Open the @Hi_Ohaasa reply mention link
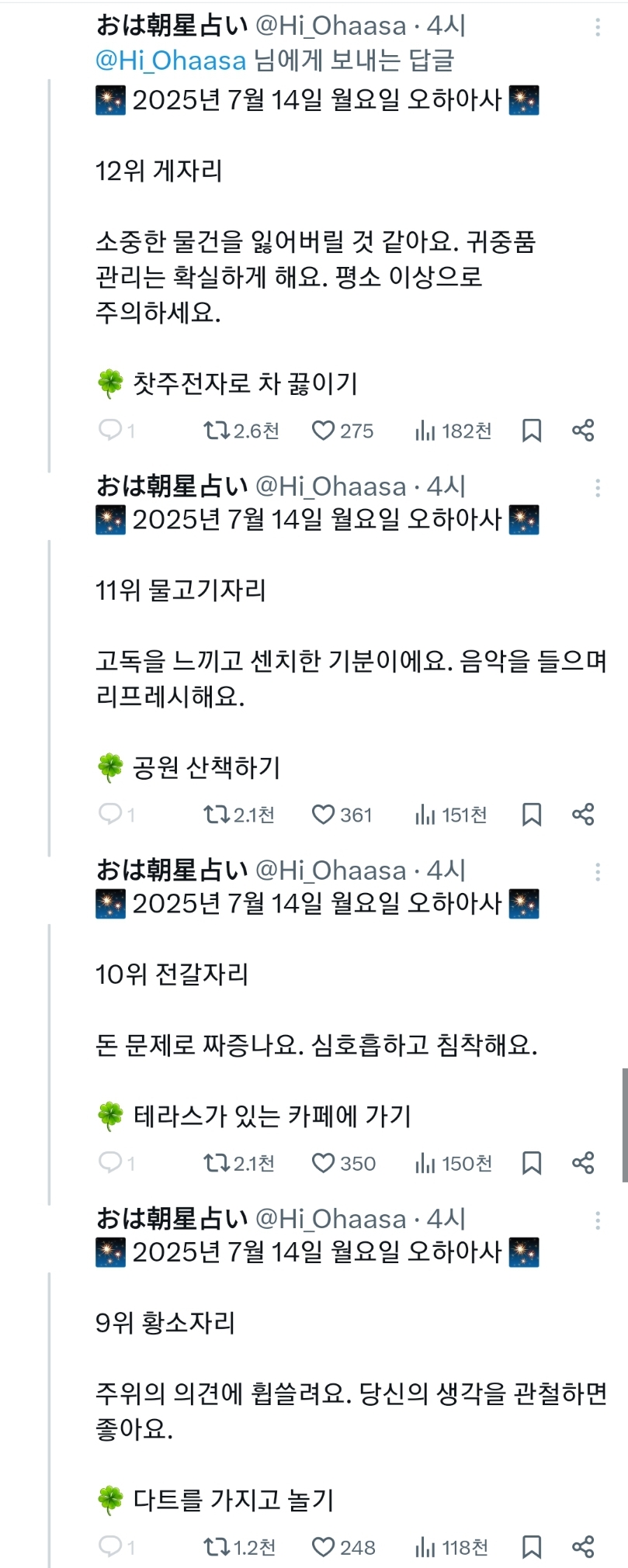628x1568 pixels. coord(170,61)
